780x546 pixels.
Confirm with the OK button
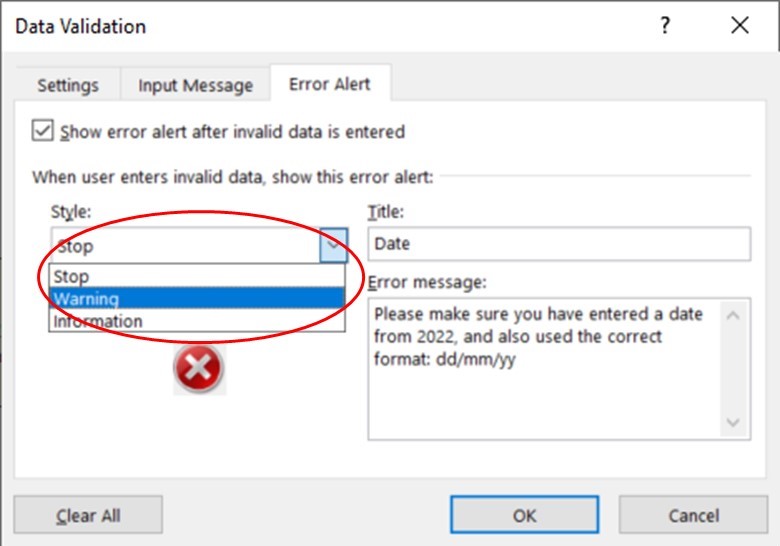pyautogui.click(x=524, y=516)
